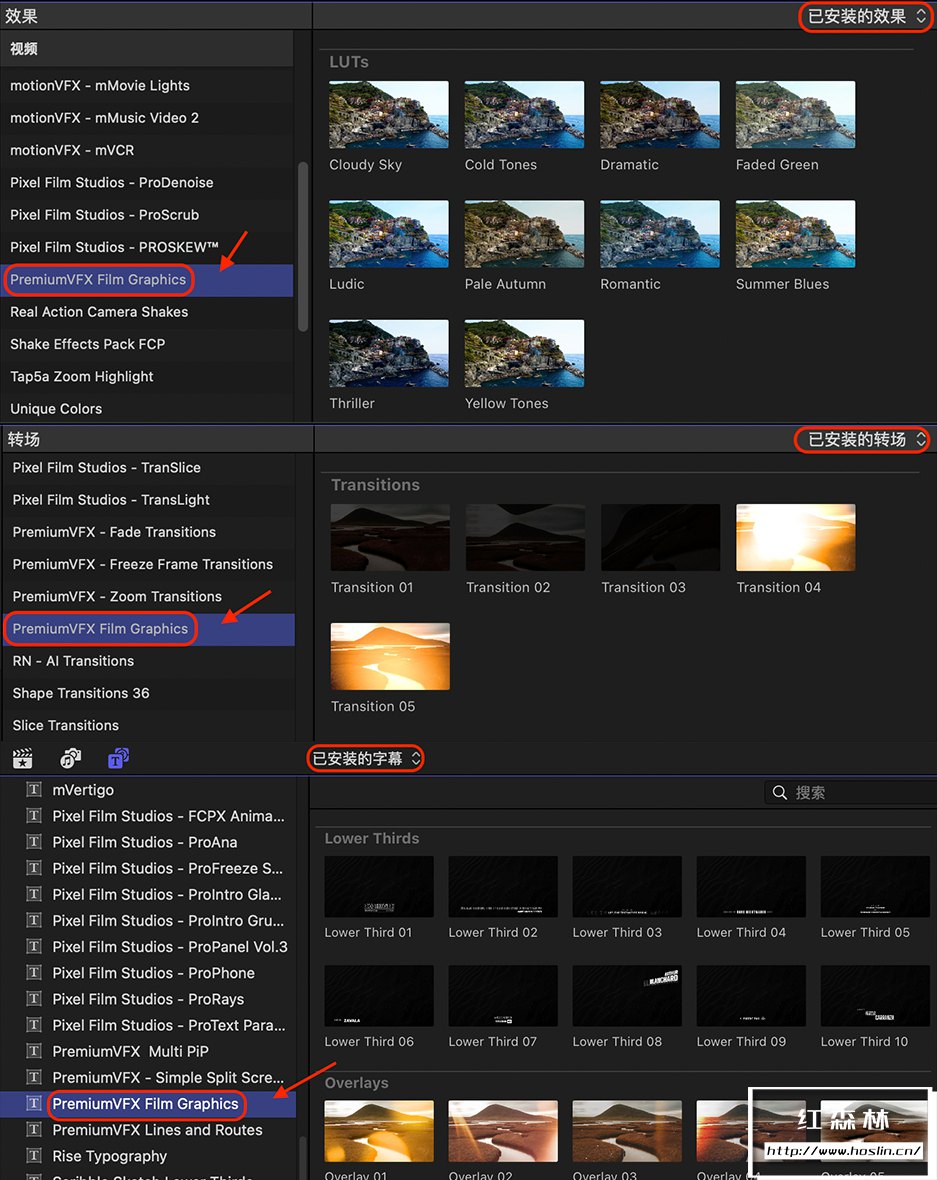This screenshot has height=1180, width=937.
Task: Click the title icon beside Rise Typography
Action: click(34, 1156)
